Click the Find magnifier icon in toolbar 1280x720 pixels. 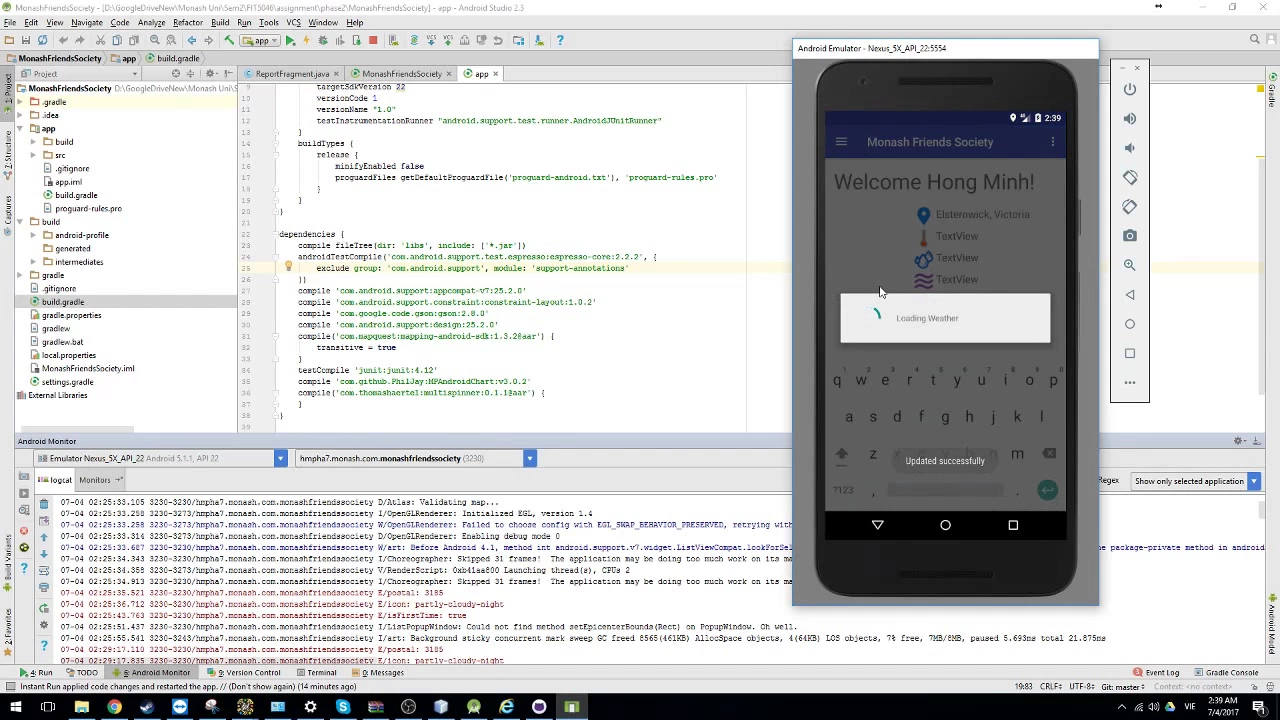(x=155, y=40)
